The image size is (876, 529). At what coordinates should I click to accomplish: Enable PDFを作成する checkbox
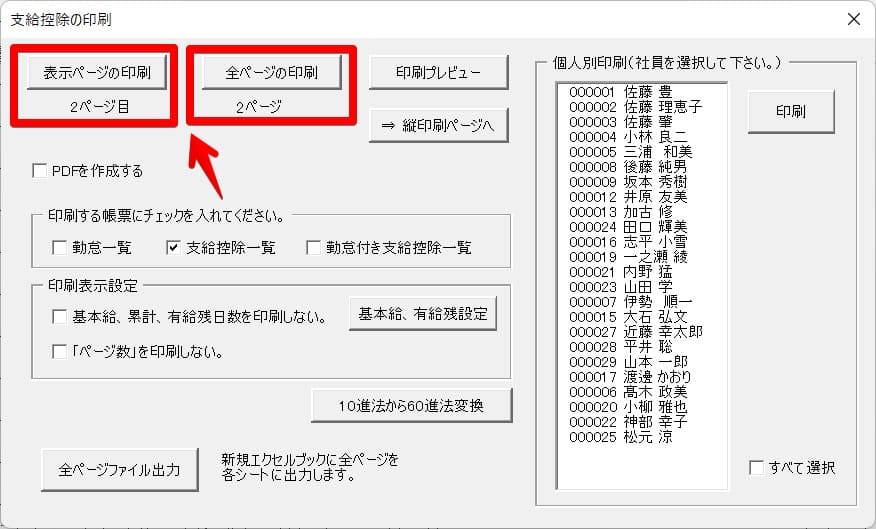point(40,171)
